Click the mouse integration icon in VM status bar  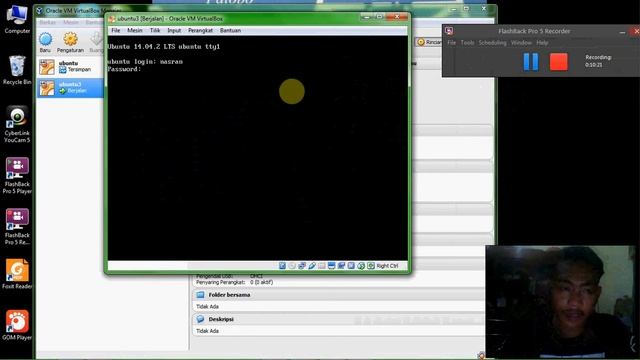[x=361, y=266]
